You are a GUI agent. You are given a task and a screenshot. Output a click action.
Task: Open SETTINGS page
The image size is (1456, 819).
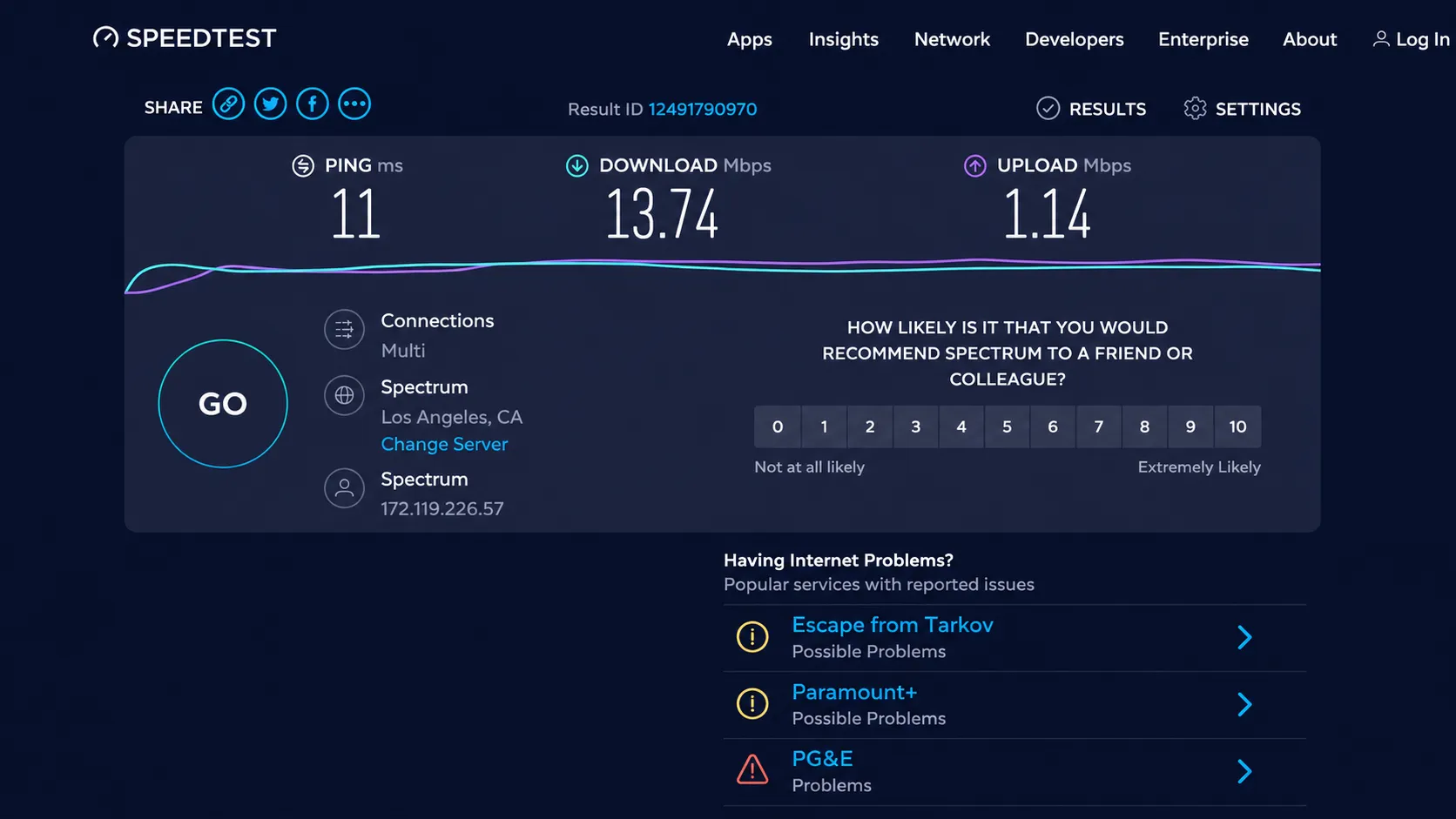click(x=1258, y=109)
